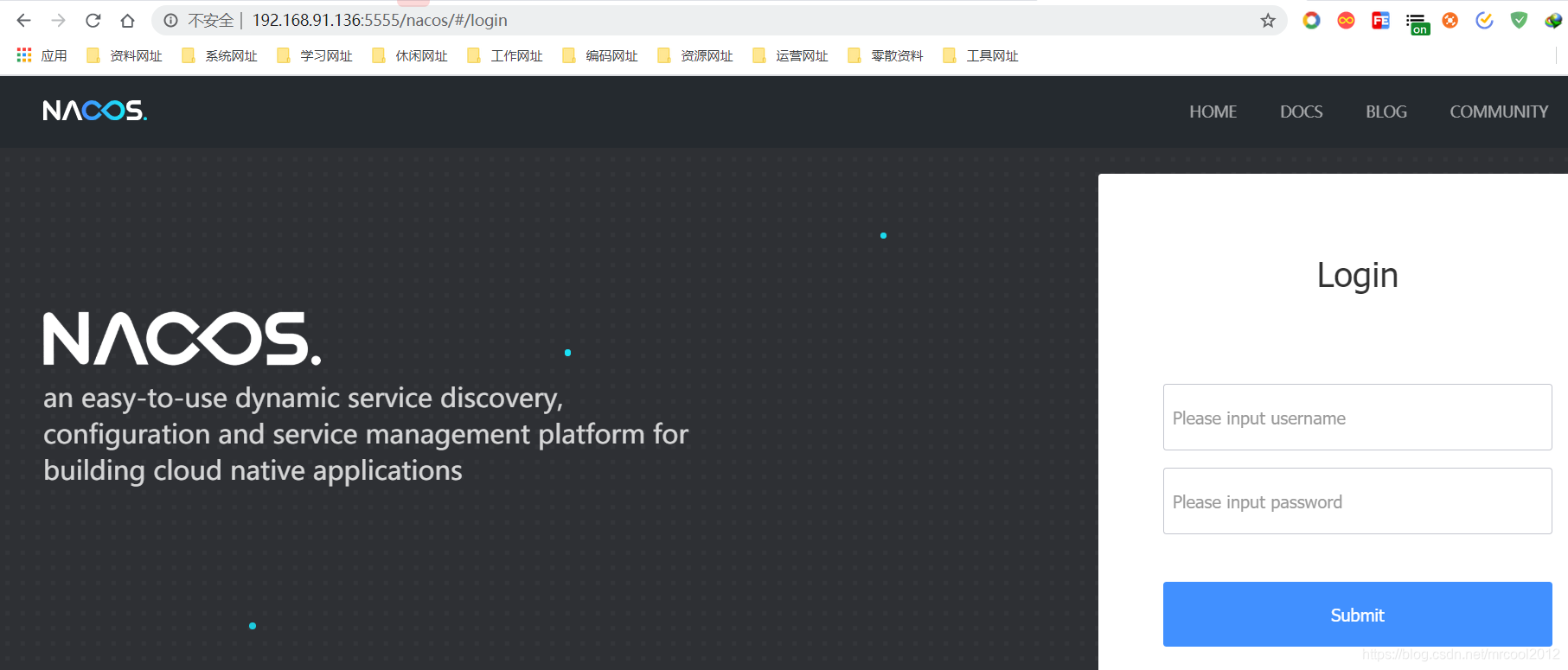Image resolution: width=1568 pixels, height=670 pixels.
Task: Open the 学习网址 bookmark folder
Action: click(x=315, y=55)
